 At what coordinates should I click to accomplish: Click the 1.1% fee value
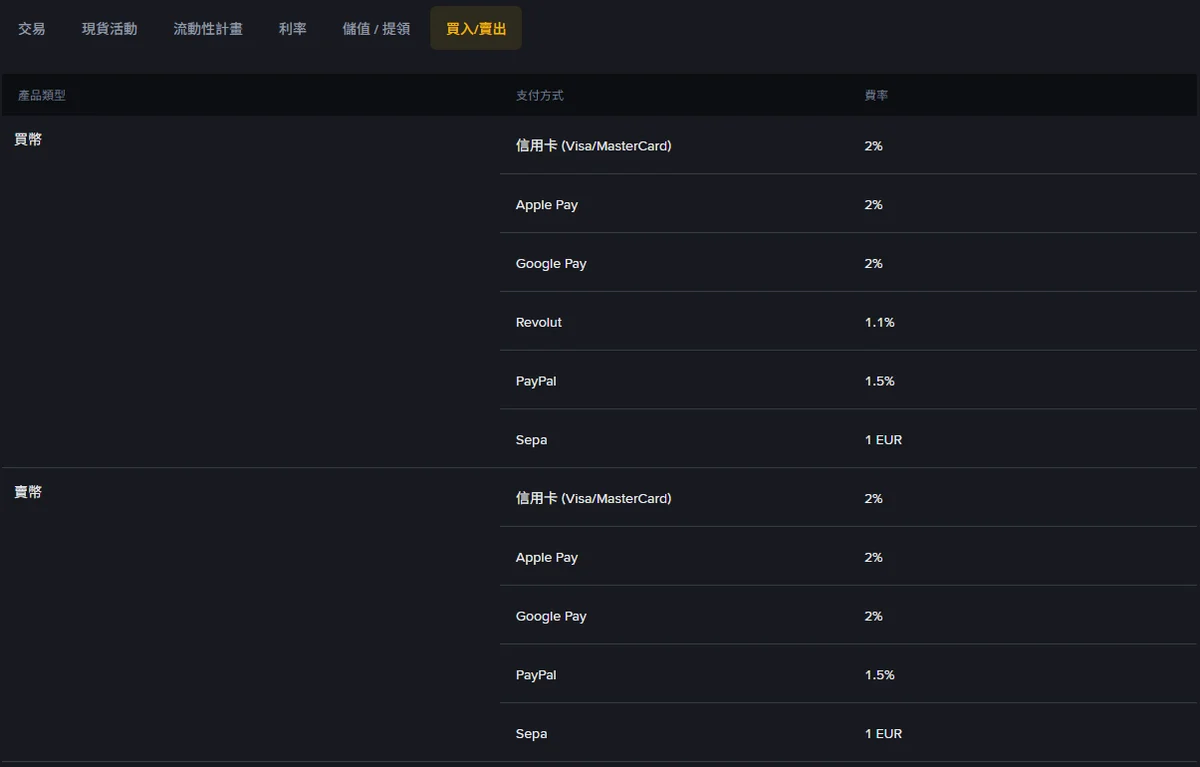coord(880,323)
